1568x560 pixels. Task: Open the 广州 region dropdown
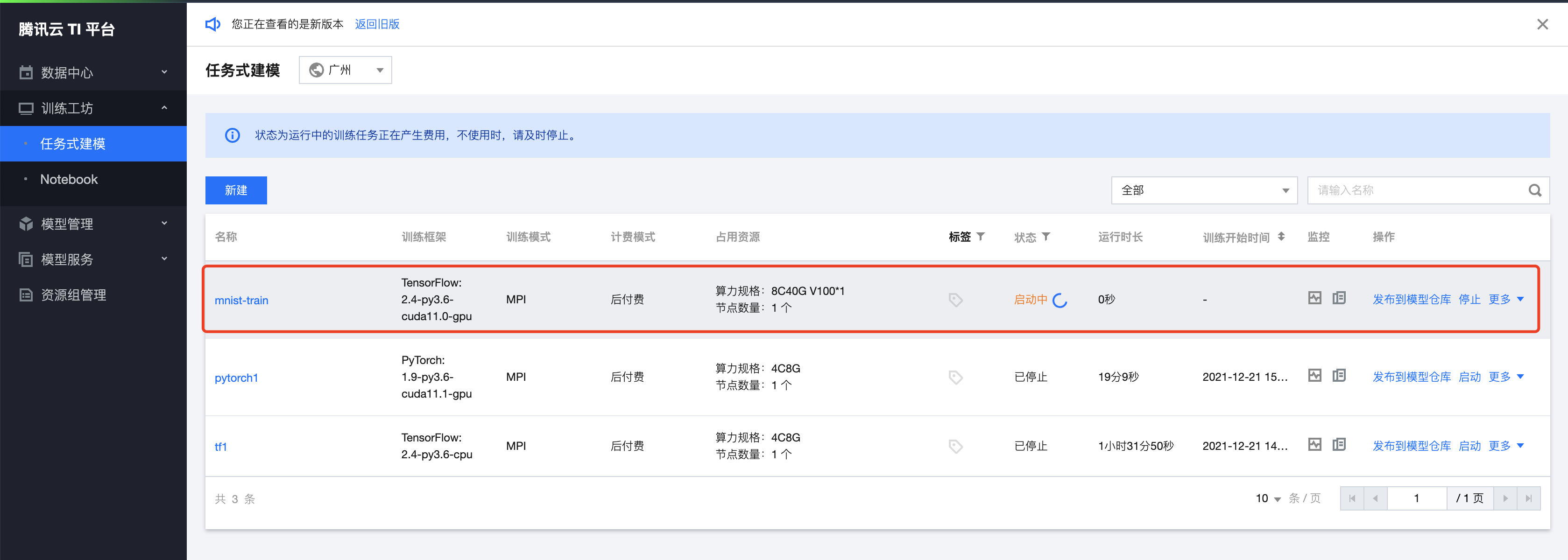345,70
